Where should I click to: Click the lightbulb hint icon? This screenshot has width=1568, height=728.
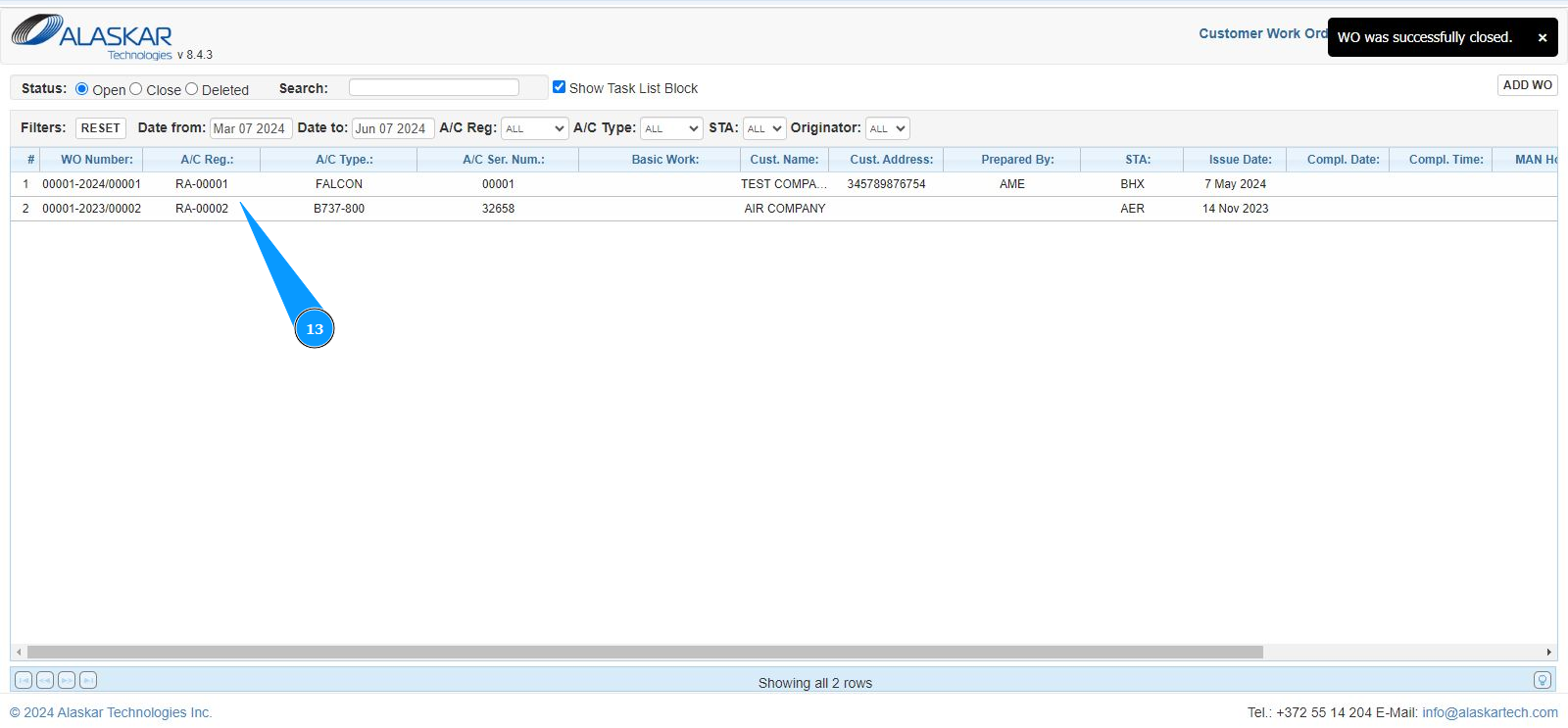point(1542,680)
